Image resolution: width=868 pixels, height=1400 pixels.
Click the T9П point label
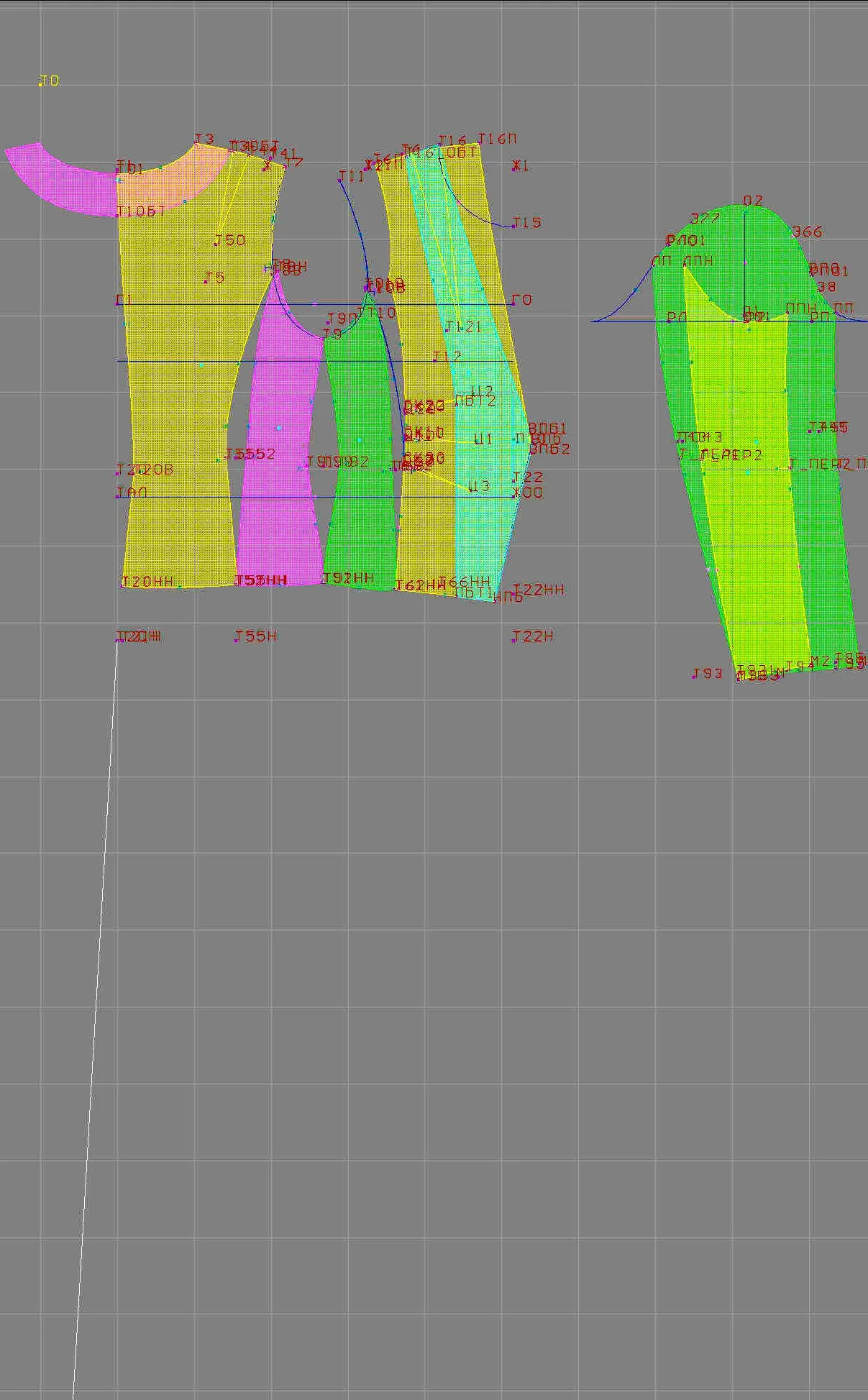point(343,318)
